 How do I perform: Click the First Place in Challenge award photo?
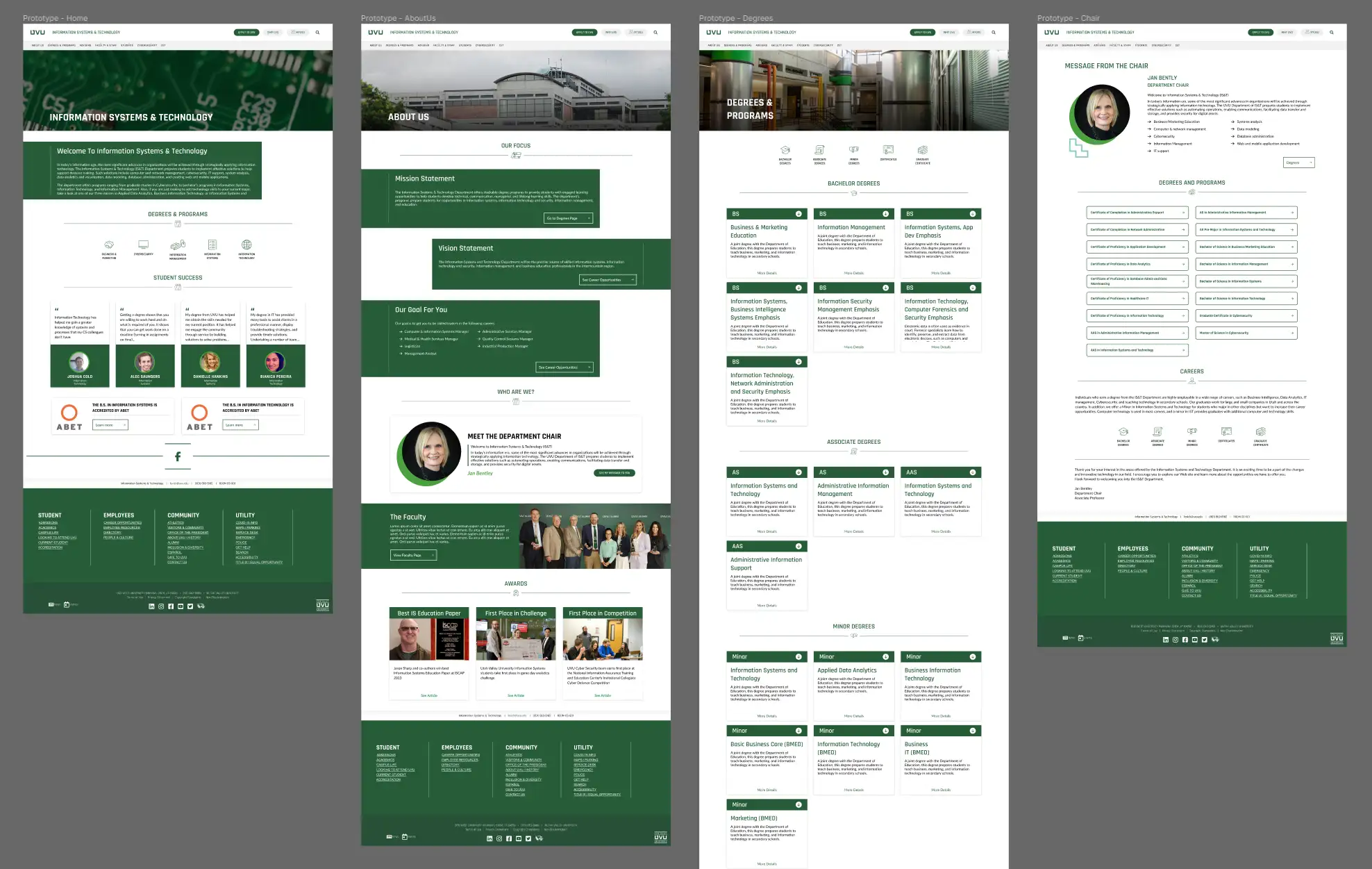pos(516,639)
